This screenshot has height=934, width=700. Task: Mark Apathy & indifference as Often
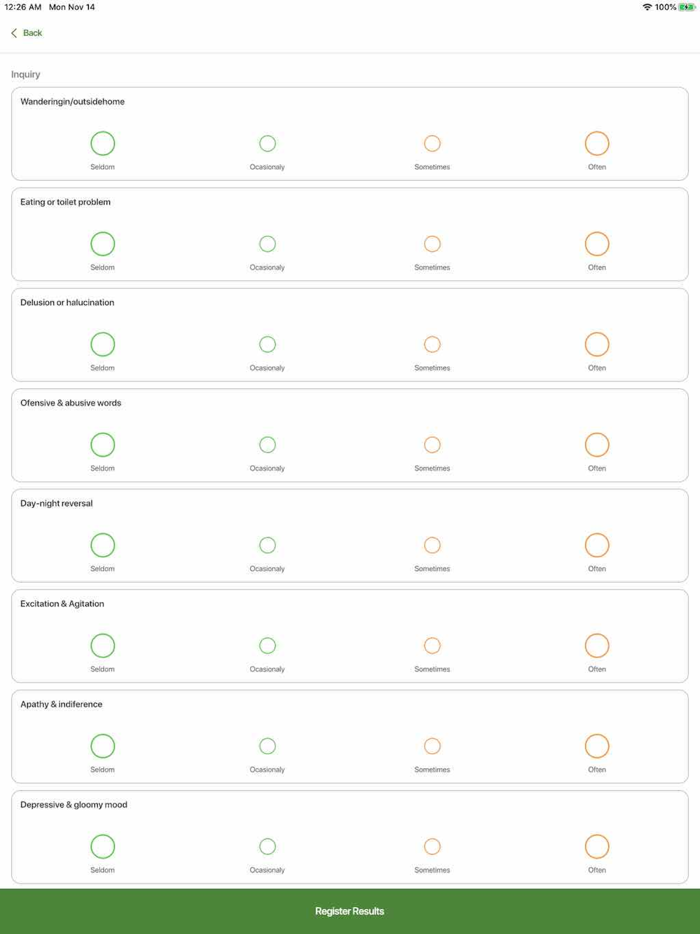597,746
